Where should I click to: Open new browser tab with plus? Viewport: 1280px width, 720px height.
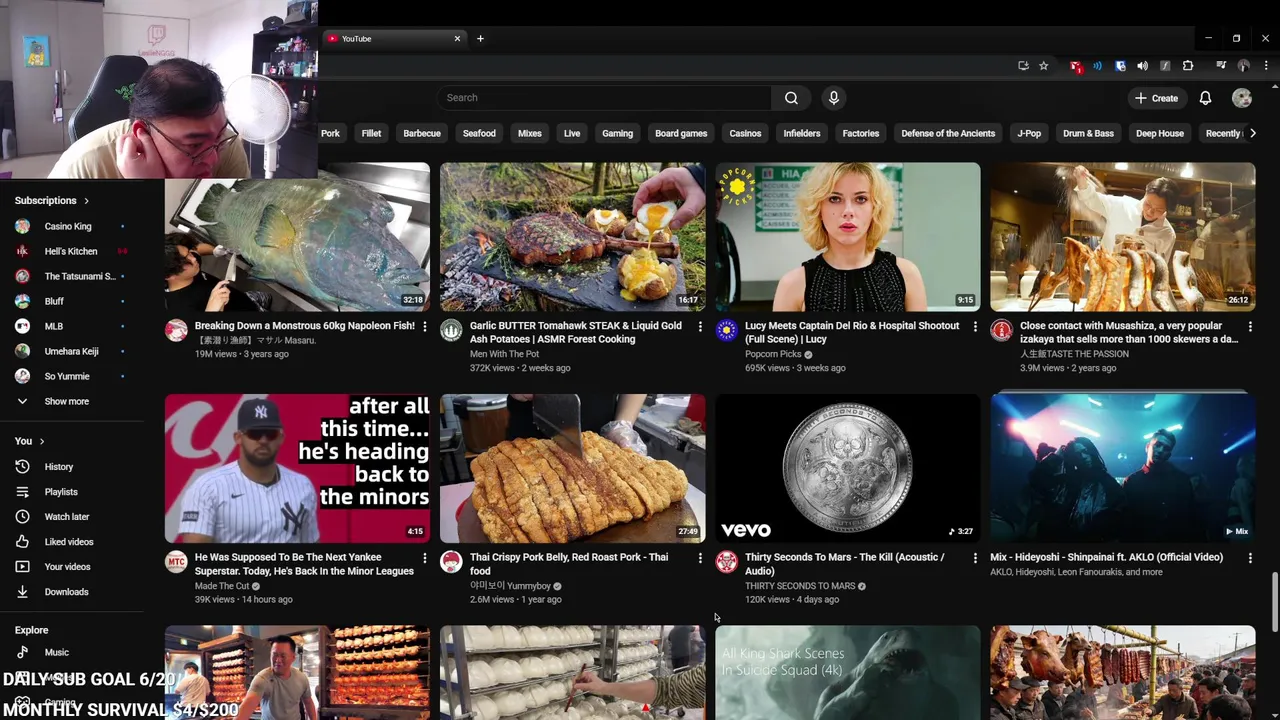(x=480, y=39)
